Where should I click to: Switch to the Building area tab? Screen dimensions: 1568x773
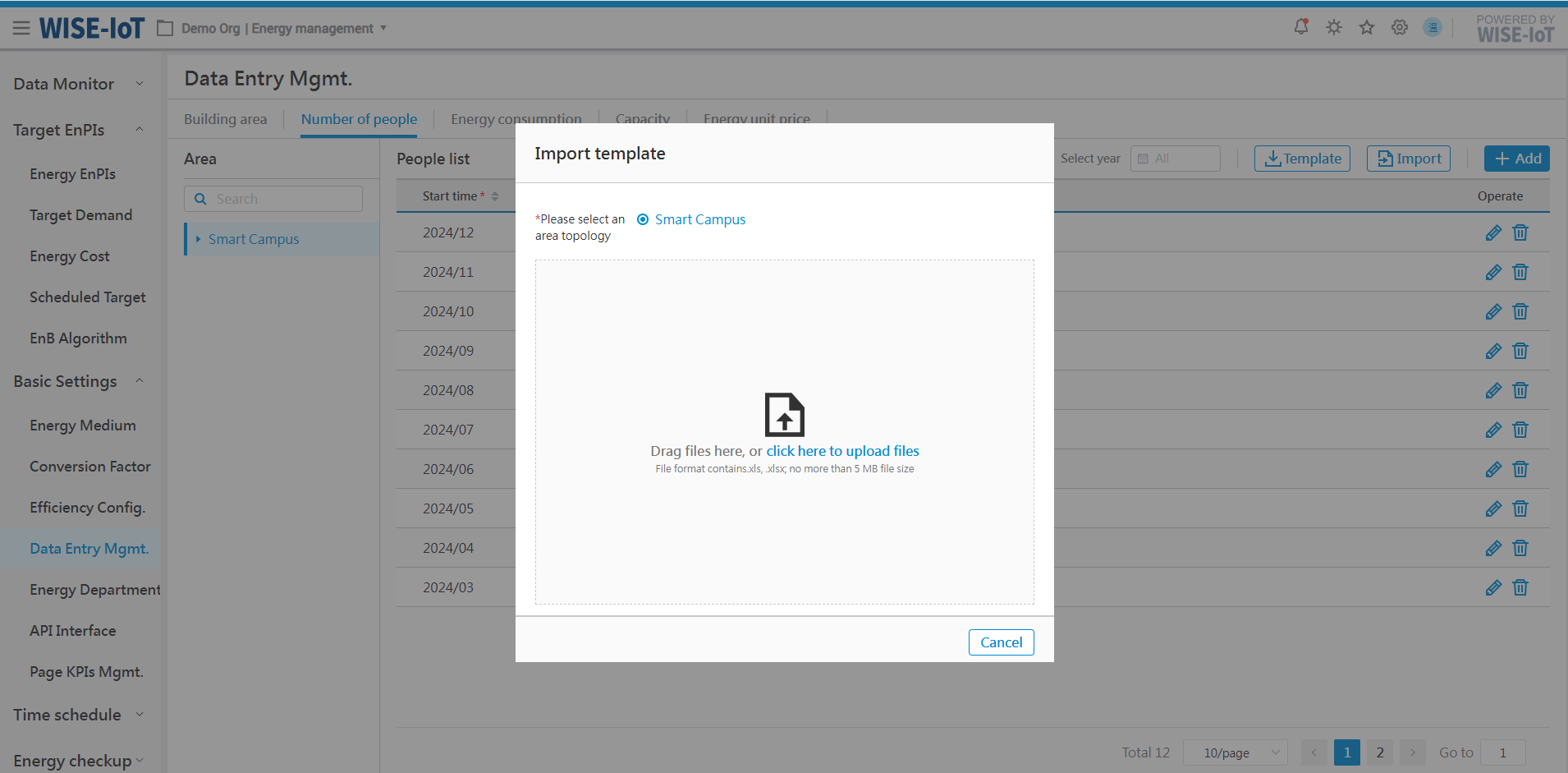tap(225, 119)
